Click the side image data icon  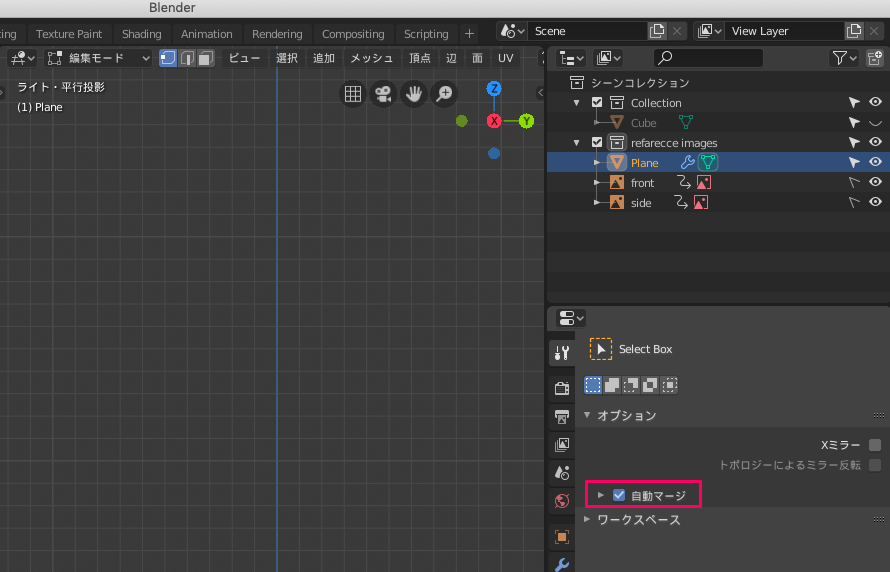[701, 203]
